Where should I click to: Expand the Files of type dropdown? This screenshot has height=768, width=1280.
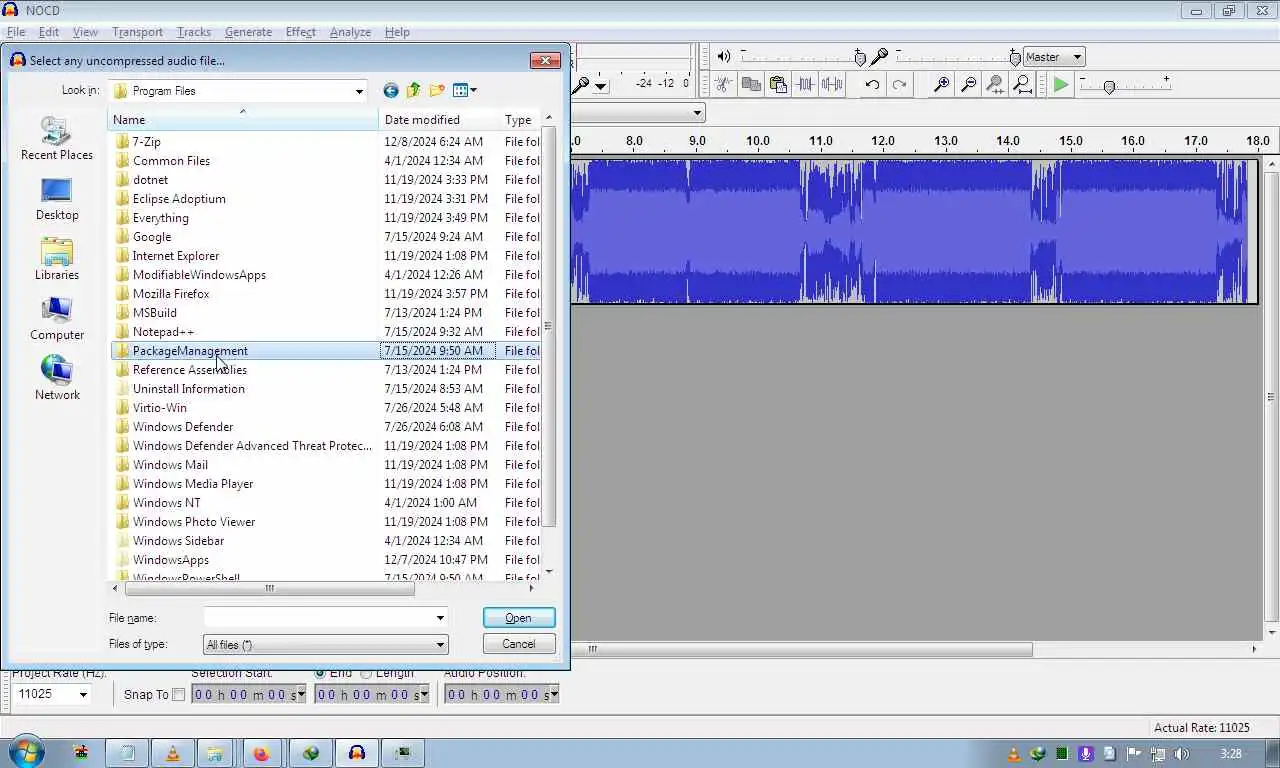(x=439, y=645)
